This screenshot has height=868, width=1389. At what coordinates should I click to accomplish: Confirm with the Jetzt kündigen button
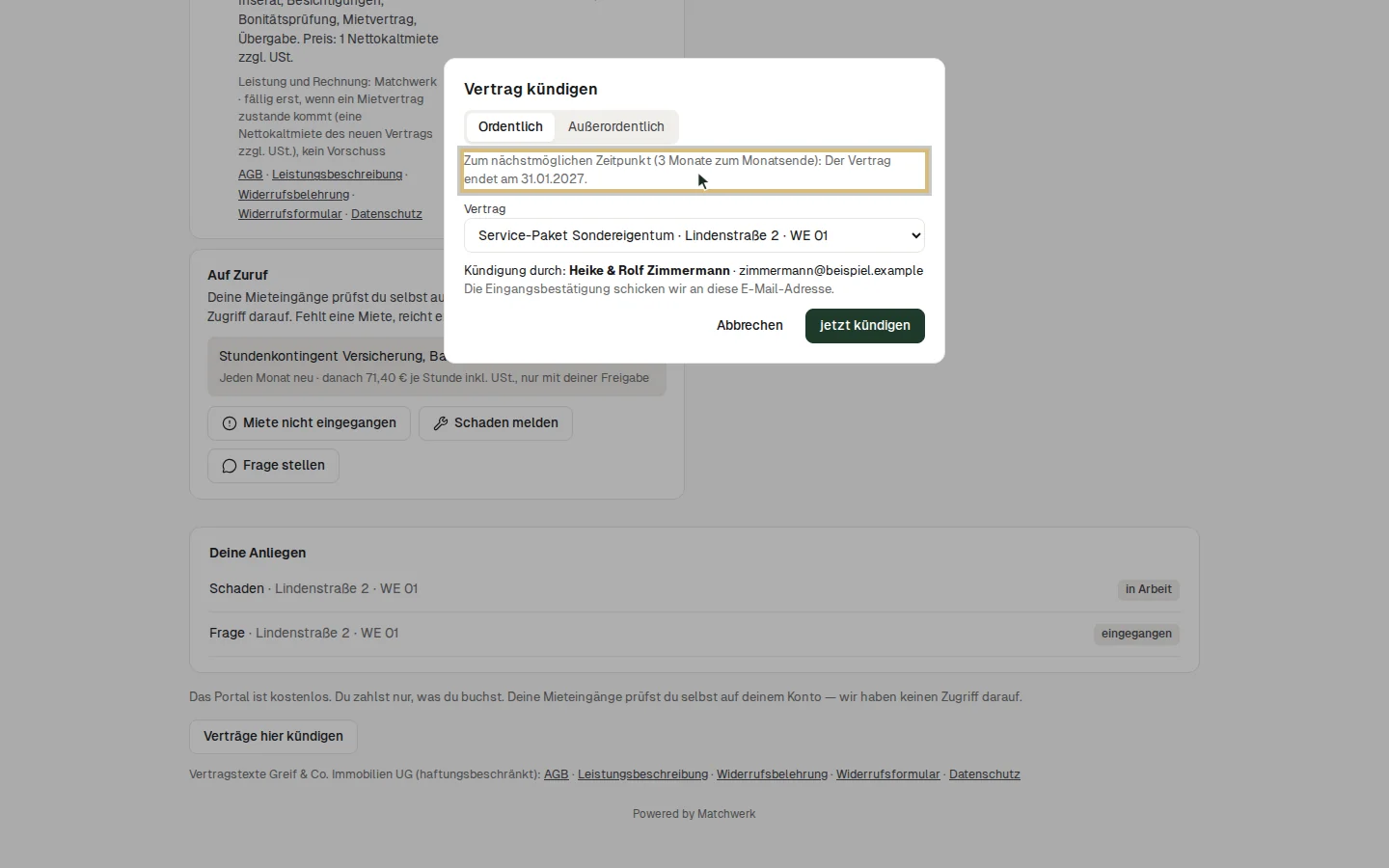click(865, 325)
